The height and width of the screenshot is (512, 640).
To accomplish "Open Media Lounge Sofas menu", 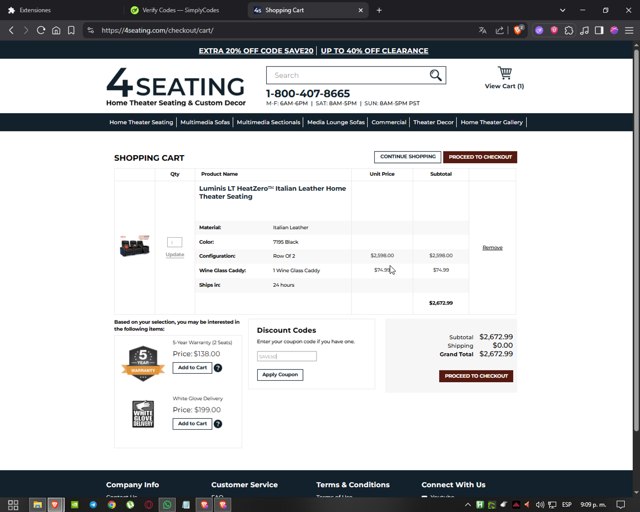I will [x=336, y=122].
